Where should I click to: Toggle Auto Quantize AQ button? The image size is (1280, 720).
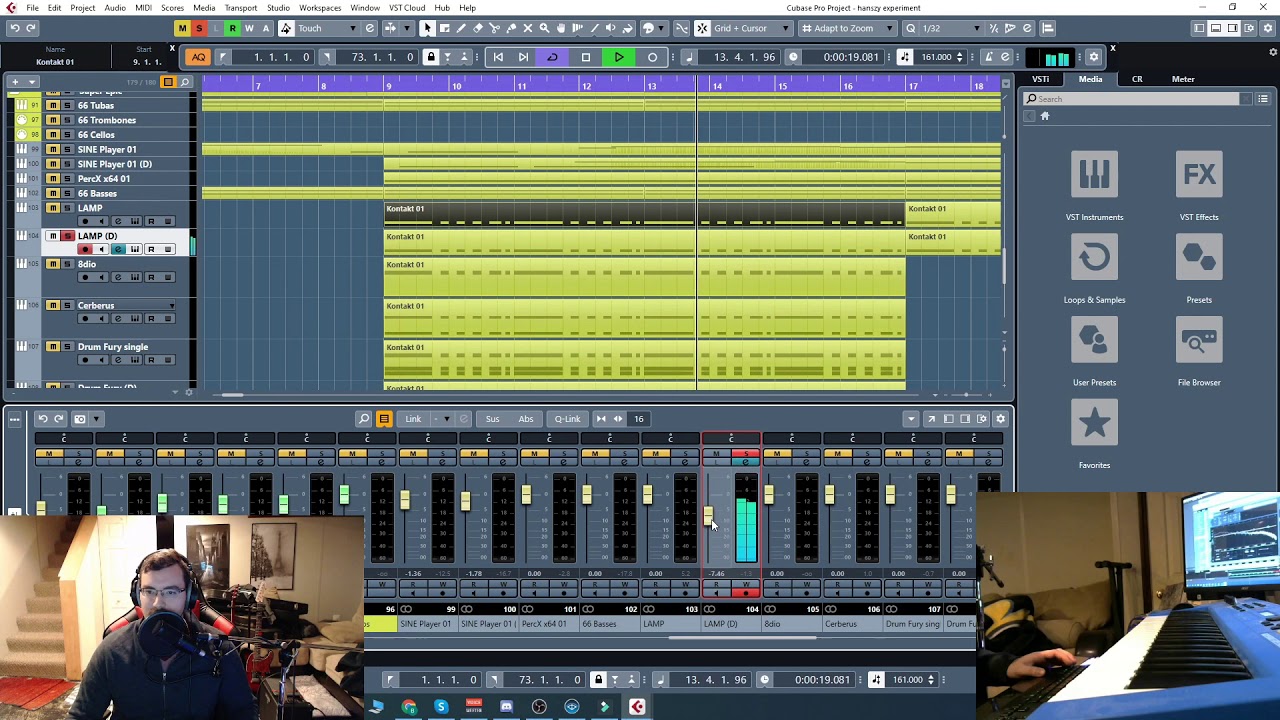pyautogui.click(x=198, y=57)
